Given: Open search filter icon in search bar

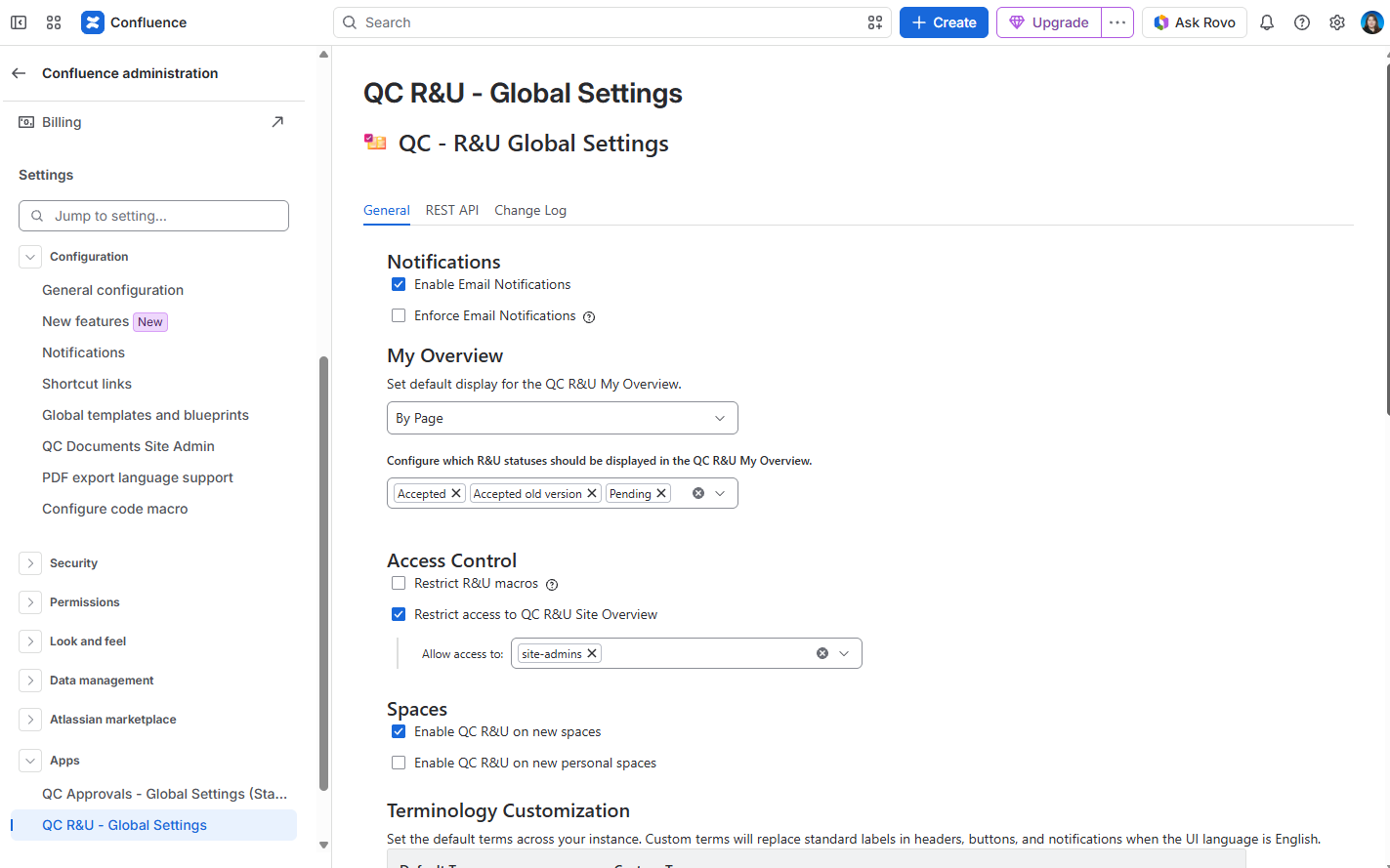Looking at the screenshot, I should pos(875,22).
